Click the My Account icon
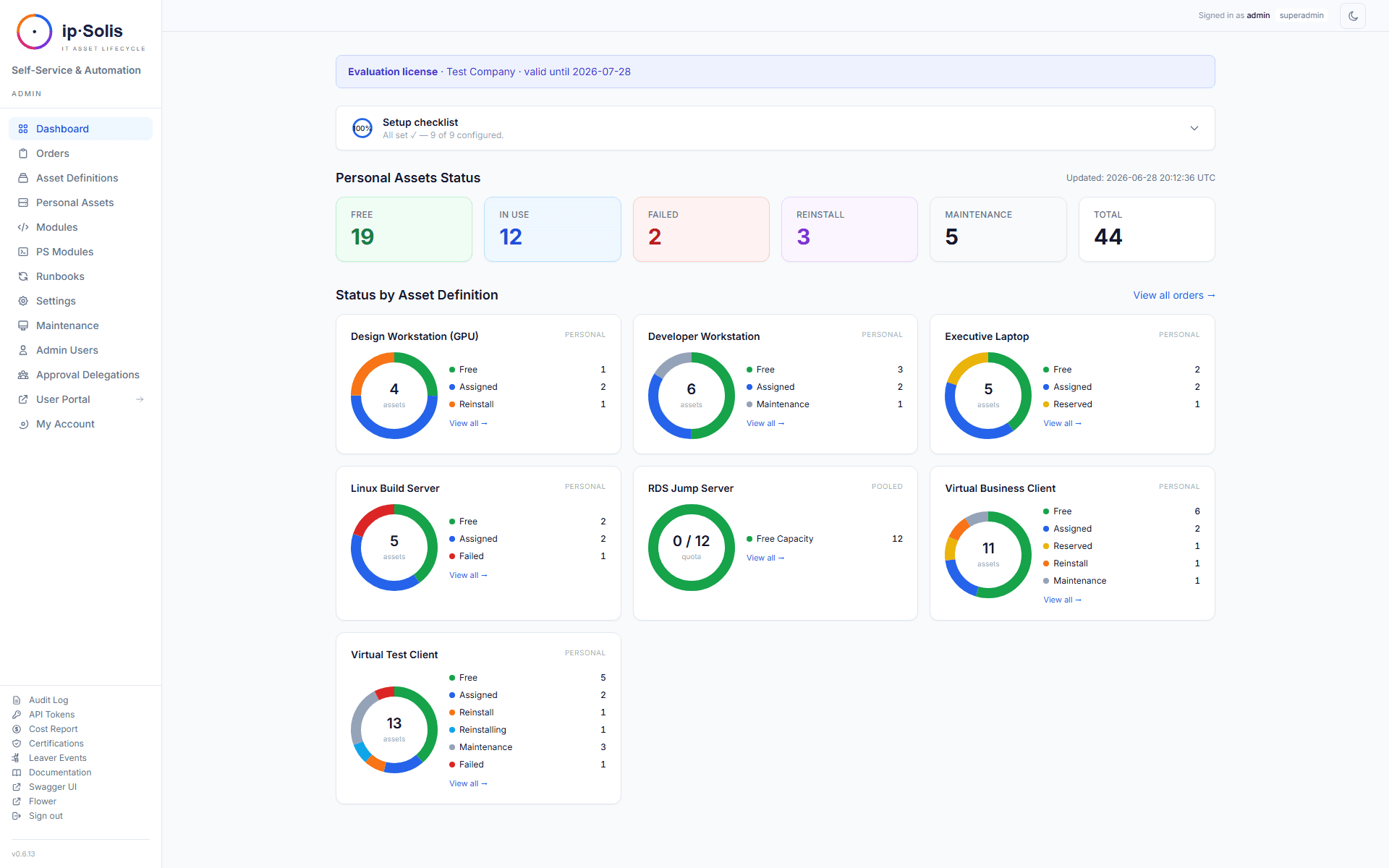The width and height of the screenshot is (1389, 868). (23, 424)
